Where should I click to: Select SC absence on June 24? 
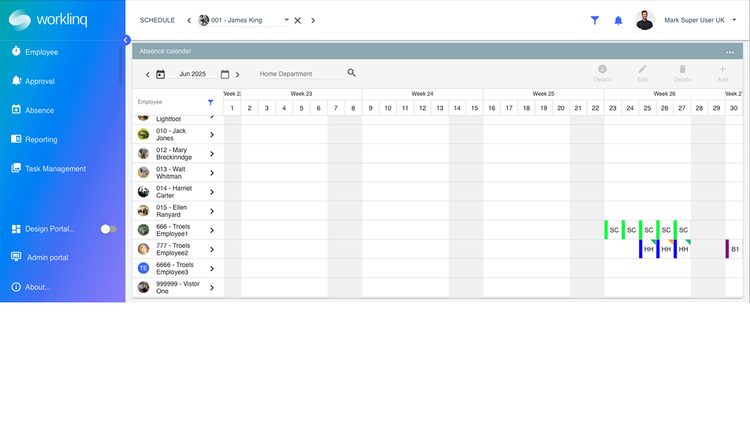tap(630, 230)
